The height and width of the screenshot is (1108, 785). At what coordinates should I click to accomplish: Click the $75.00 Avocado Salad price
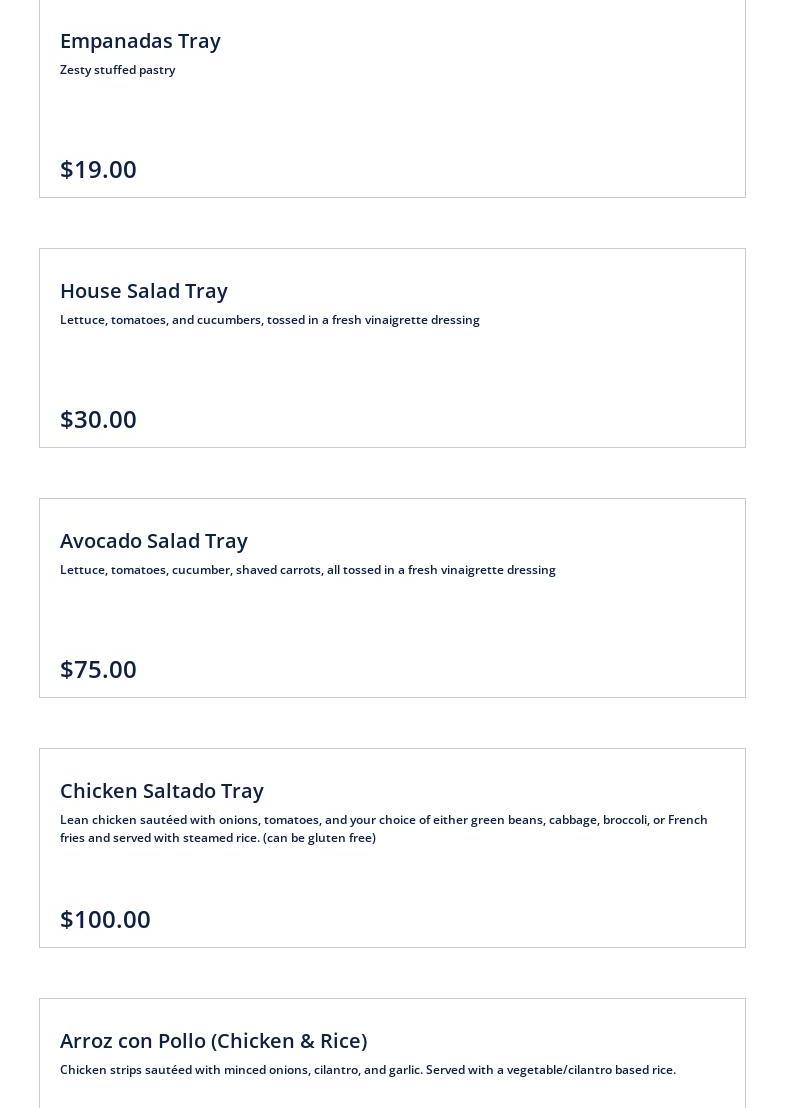98,670
